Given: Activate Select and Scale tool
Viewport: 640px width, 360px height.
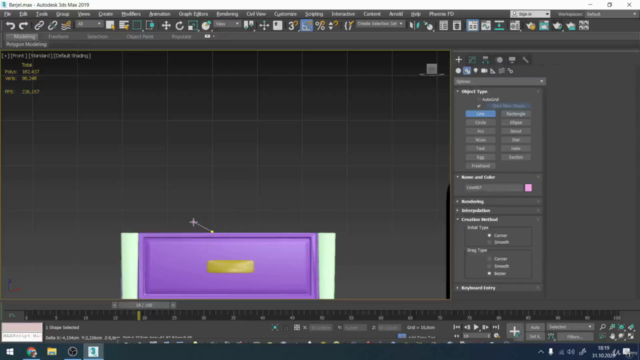Looking at the screenshot, I should (x=193, y=26).
